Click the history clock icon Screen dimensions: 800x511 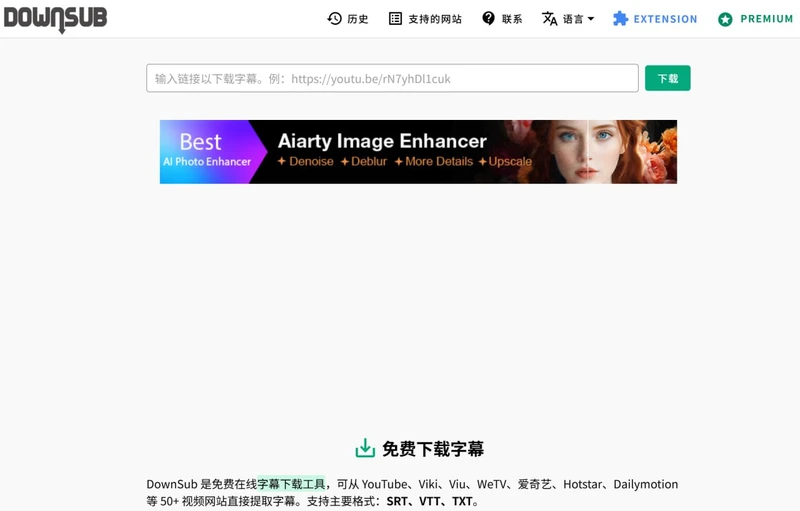335,19
